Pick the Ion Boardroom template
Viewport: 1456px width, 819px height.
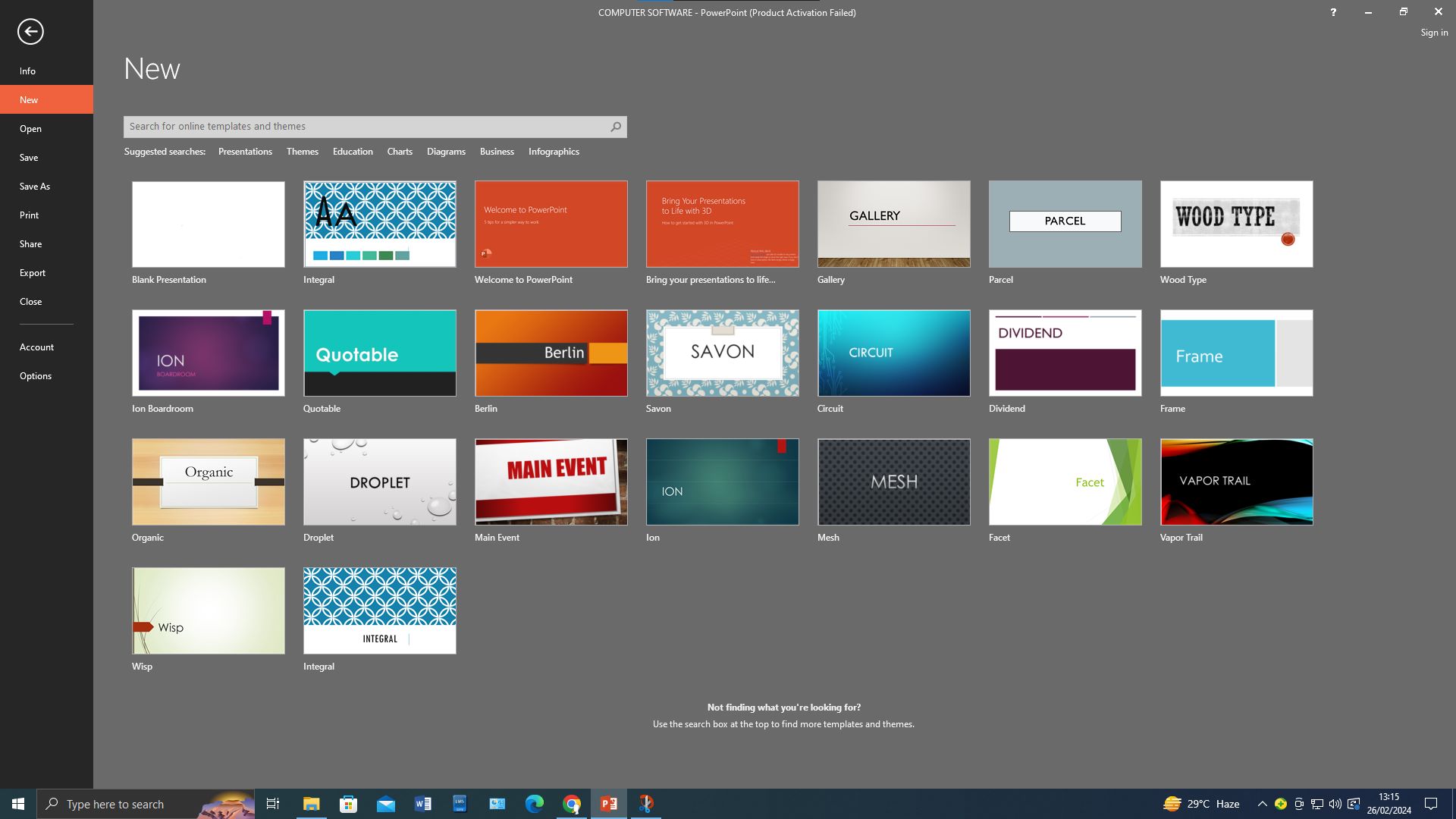coord(209,353)
